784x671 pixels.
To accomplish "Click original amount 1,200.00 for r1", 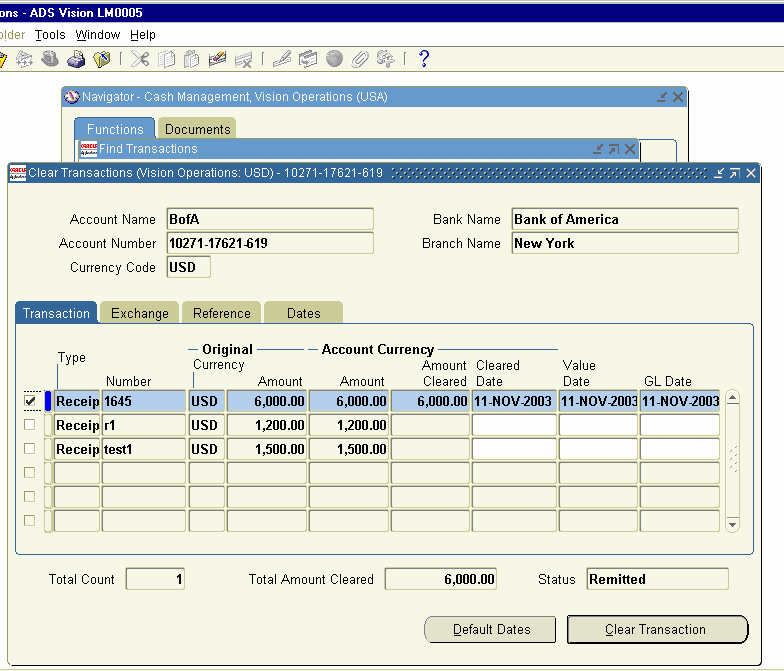I will (266, 425).
